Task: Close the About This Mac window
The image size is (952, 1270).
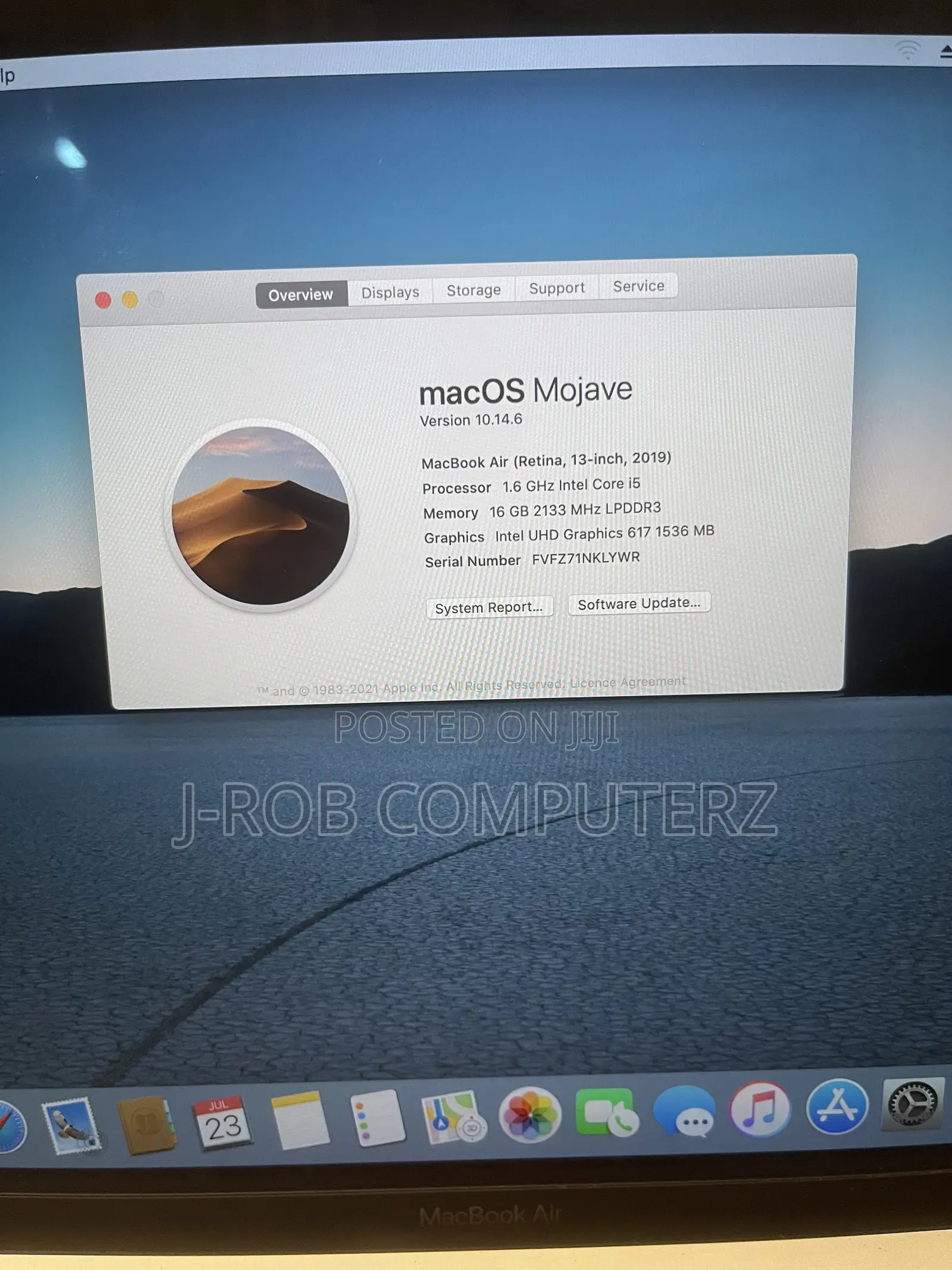Action: click(x=103, y=300)
